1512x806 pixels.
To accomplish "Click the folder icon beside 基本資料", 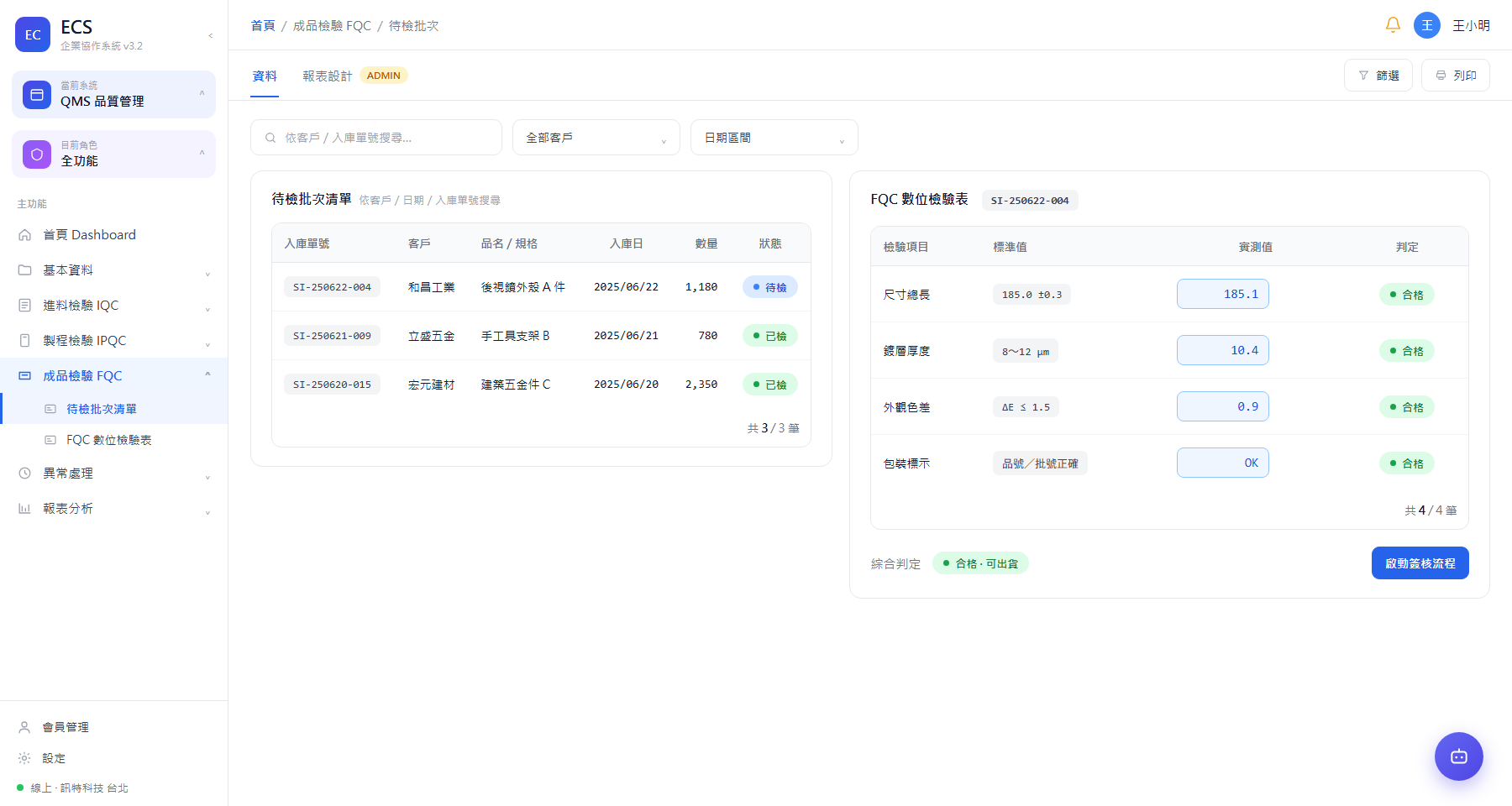I will (25, 270).
